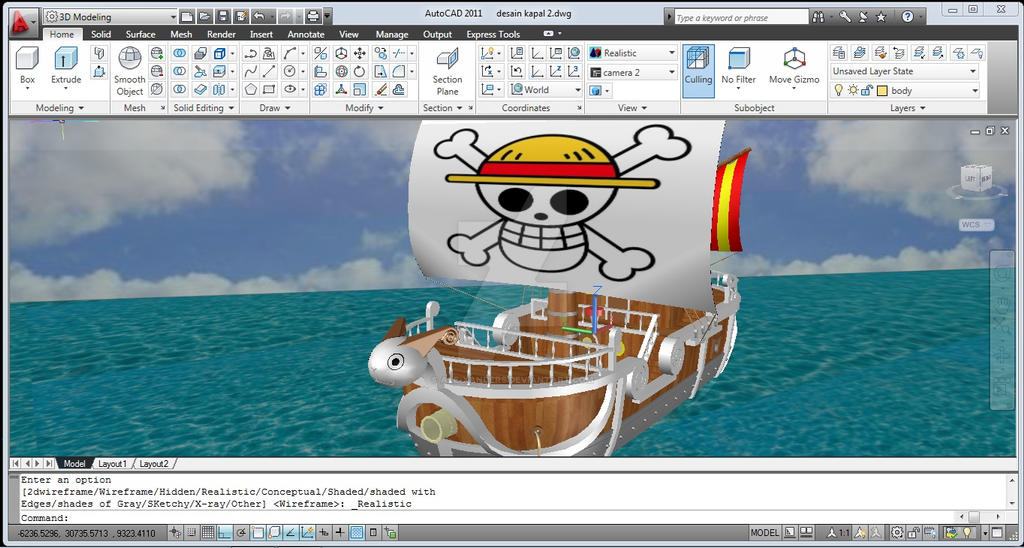Click the New drawing icon in quick access toolbar
Viewport: 1024px width, 548px height.
tap(187, 17)
